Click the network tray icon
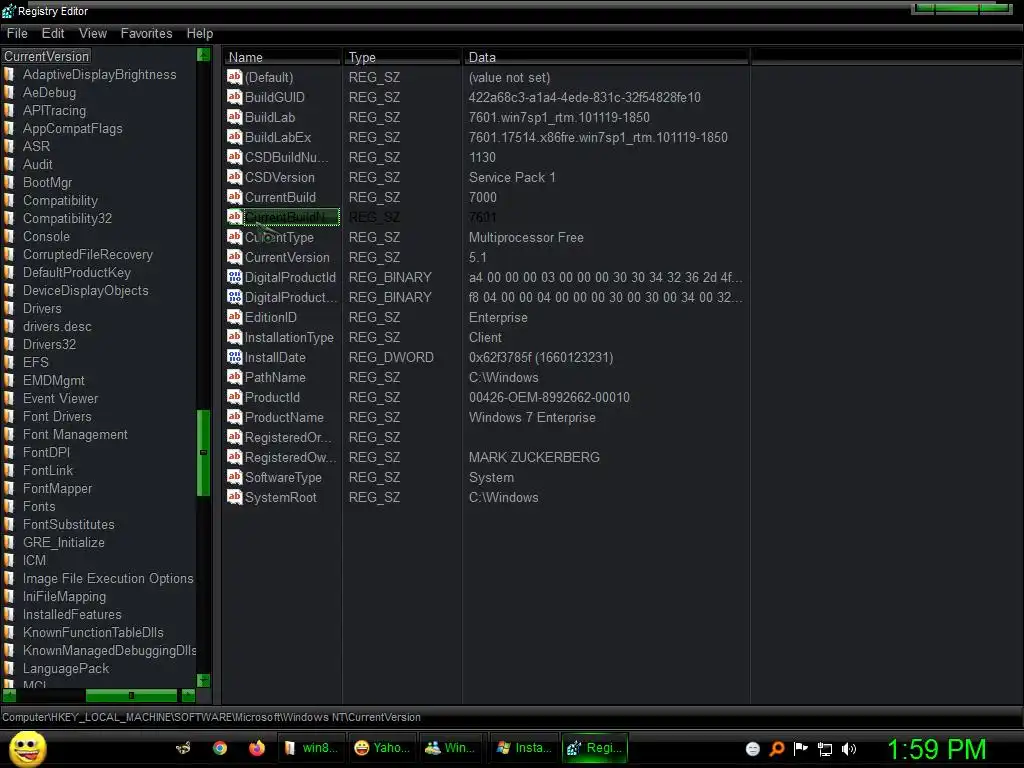 (x=825, y=749)
